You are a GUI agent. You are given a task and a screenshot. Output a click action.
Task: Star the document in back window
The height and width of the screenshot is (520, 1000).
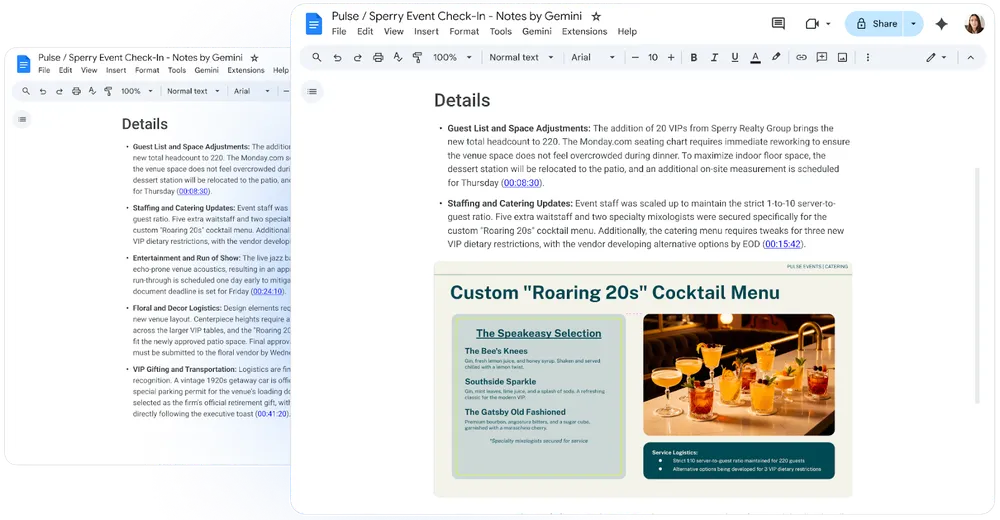(x=254, y=58)
